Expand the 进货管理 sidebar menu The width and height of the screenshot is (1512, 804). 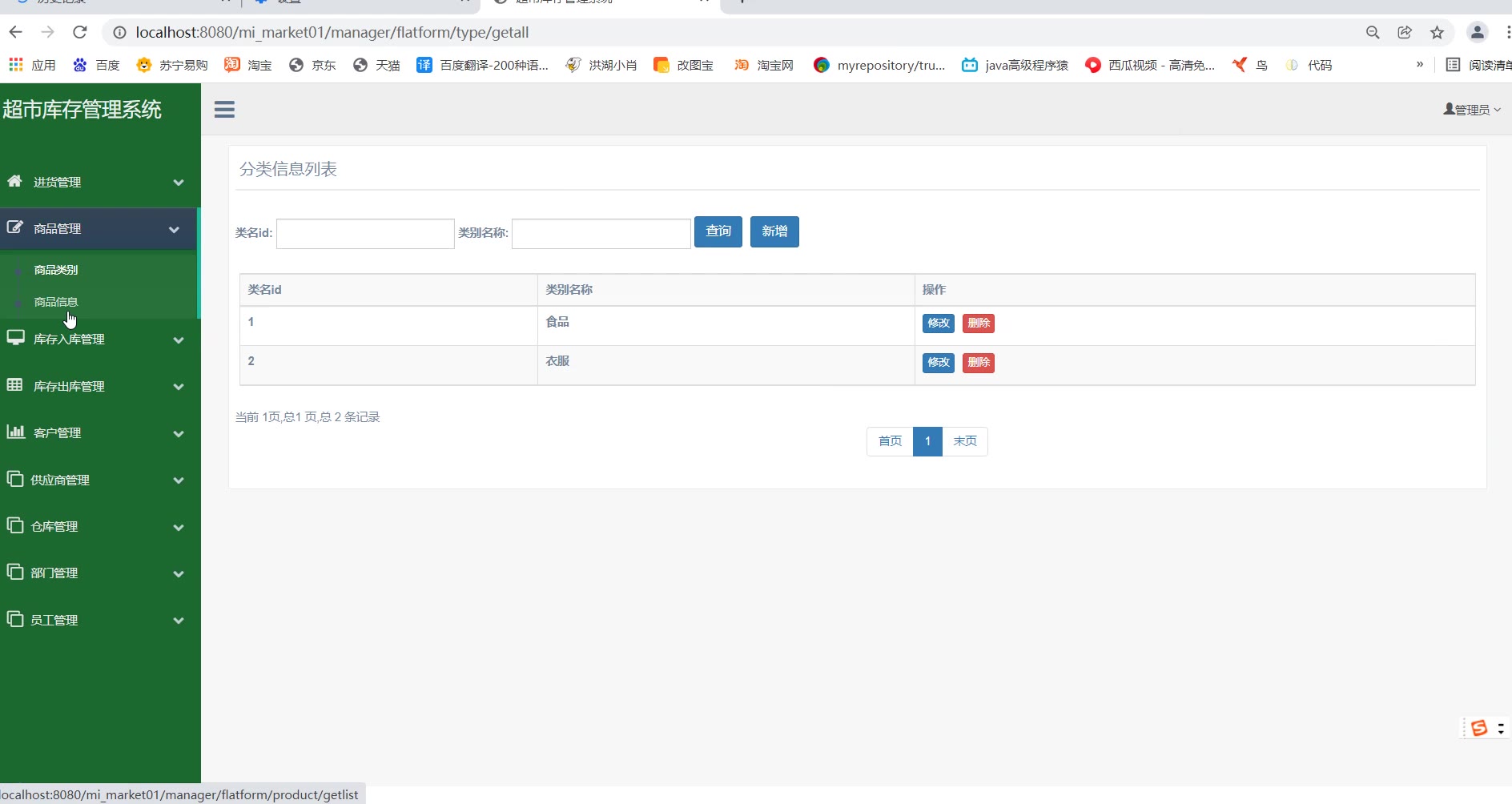pyautogui.click(x=100, y=182)
